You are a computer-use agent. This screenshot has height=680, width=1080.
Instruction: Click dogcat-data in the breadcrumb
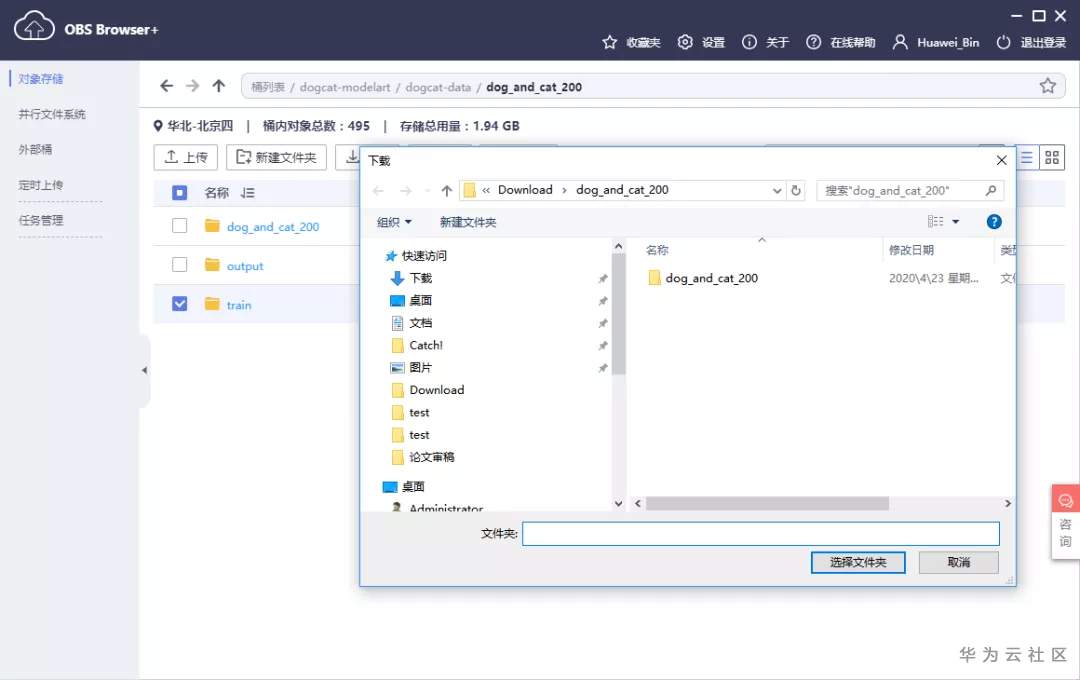(438, 87)
